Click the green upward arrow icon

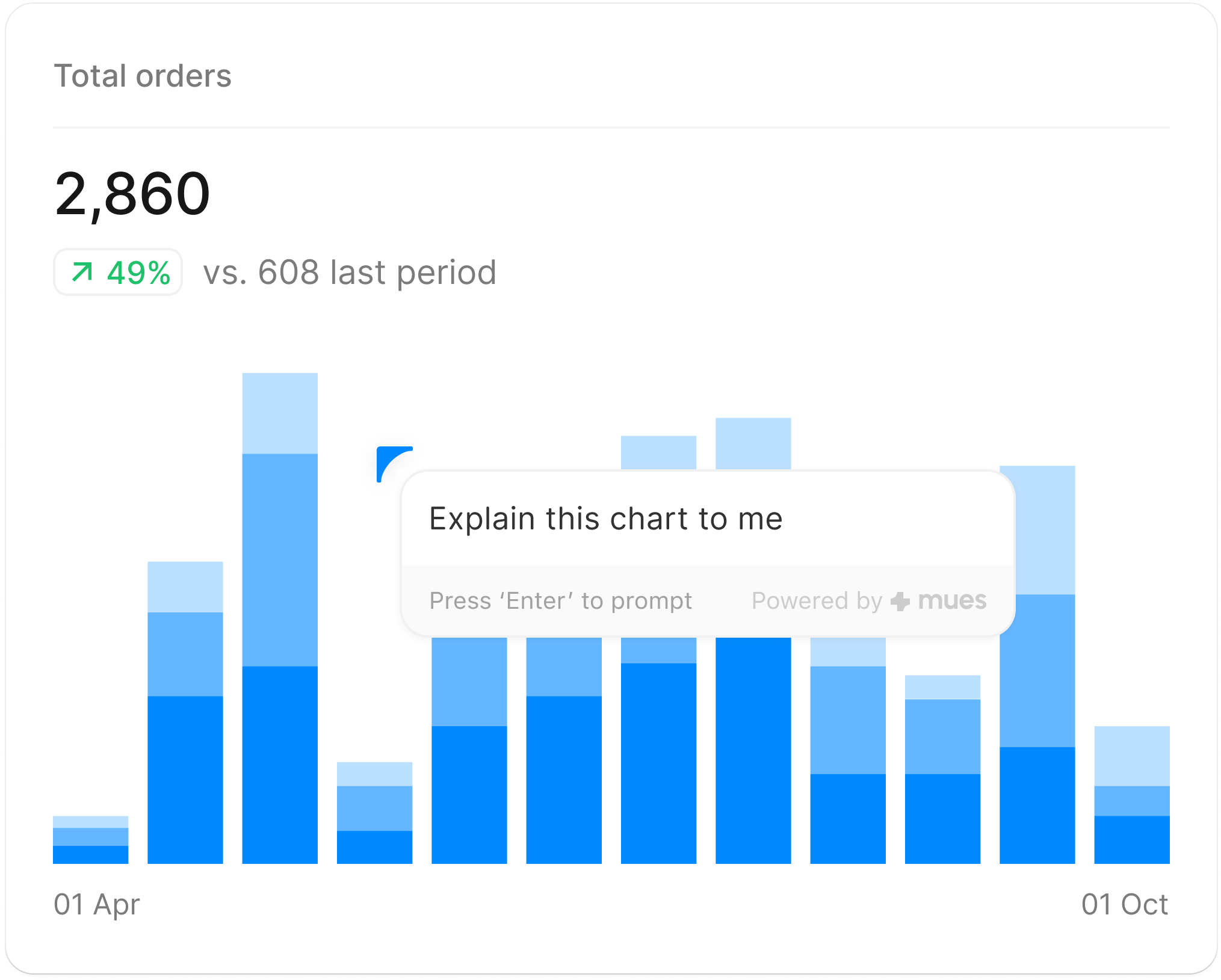coord(82,272)
